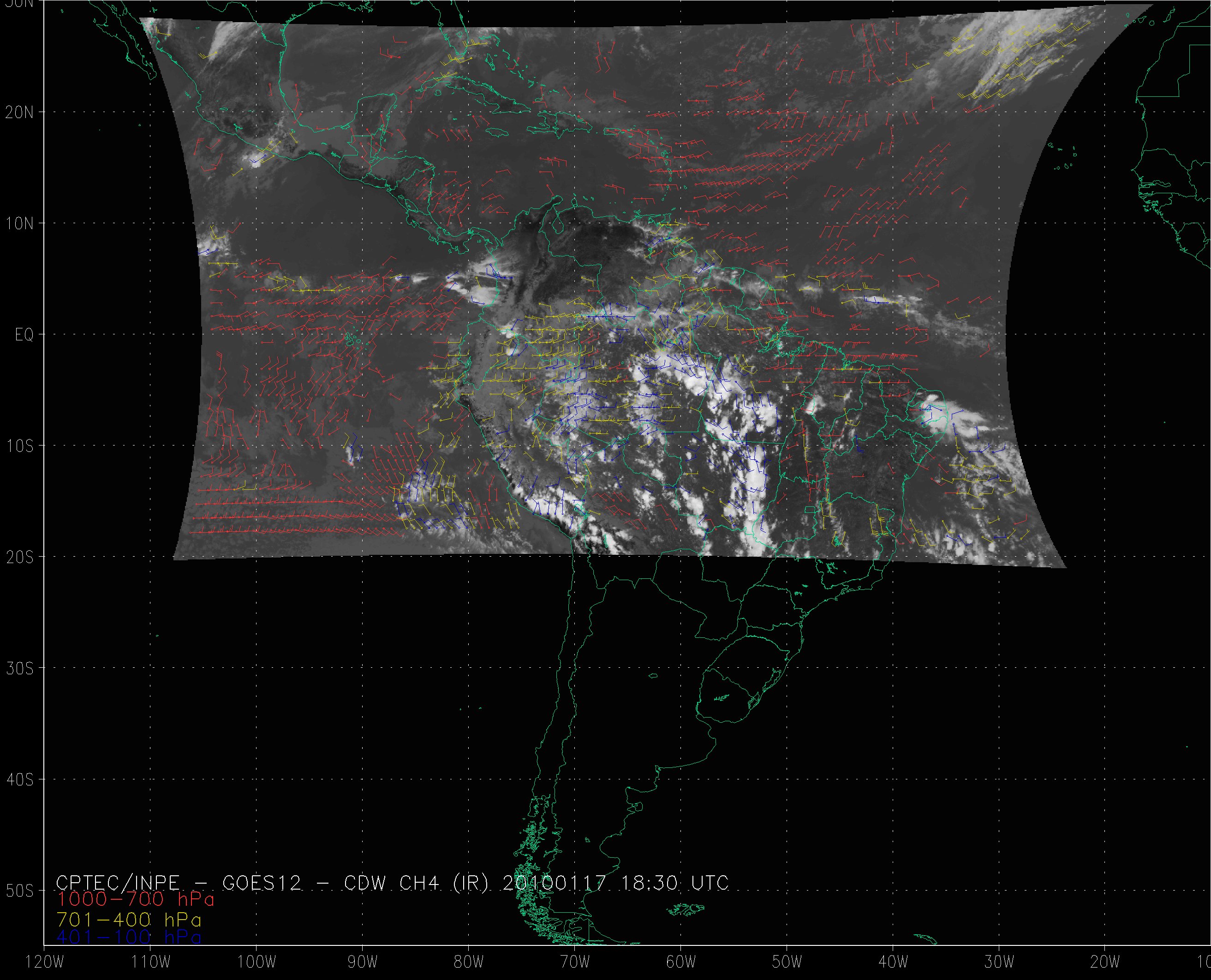Click the 60W longitude axis label
This screenshot has width=1211, height=980.
click(x=681, y=962)
